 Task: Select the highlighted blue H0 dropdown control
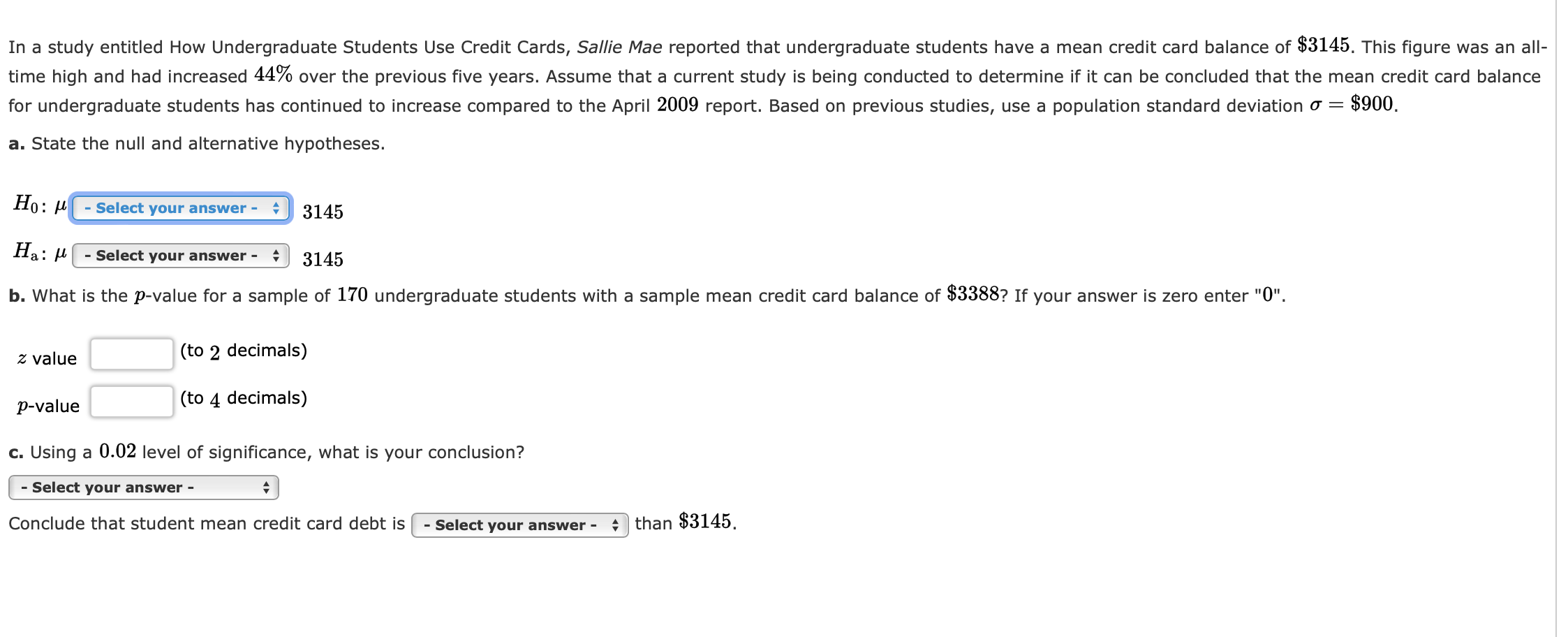point(180,207)
